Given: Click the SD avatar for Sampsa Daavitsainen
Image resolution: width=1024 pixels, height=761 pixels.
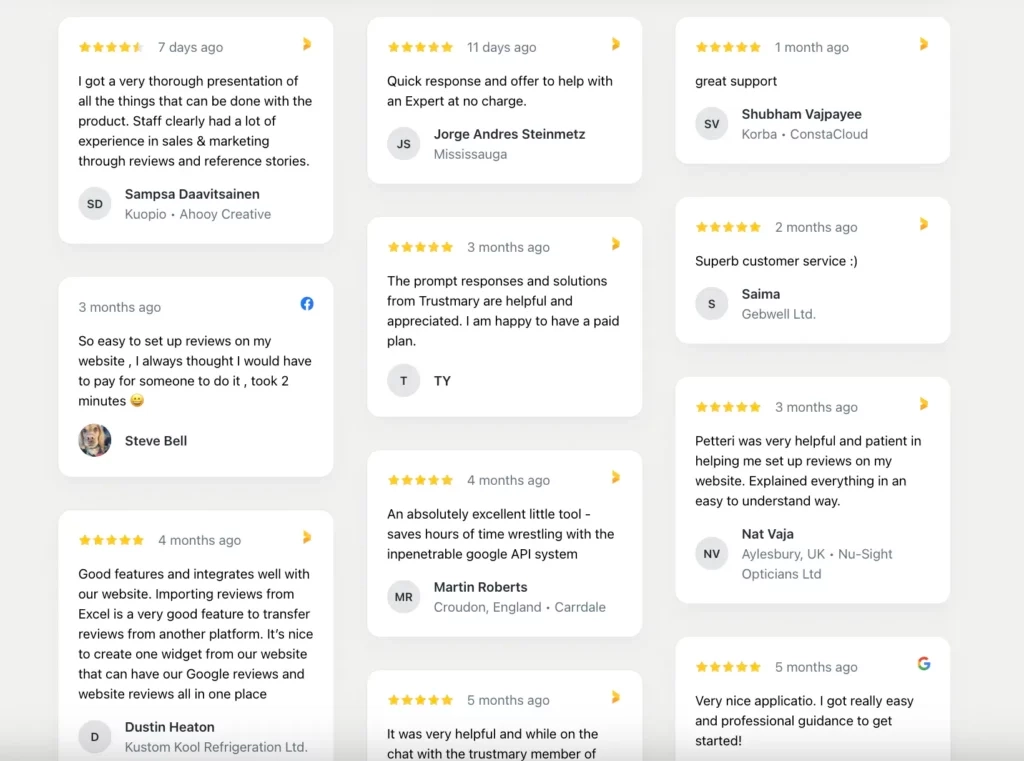Looking at the screenshot, I should coord(95,204).
